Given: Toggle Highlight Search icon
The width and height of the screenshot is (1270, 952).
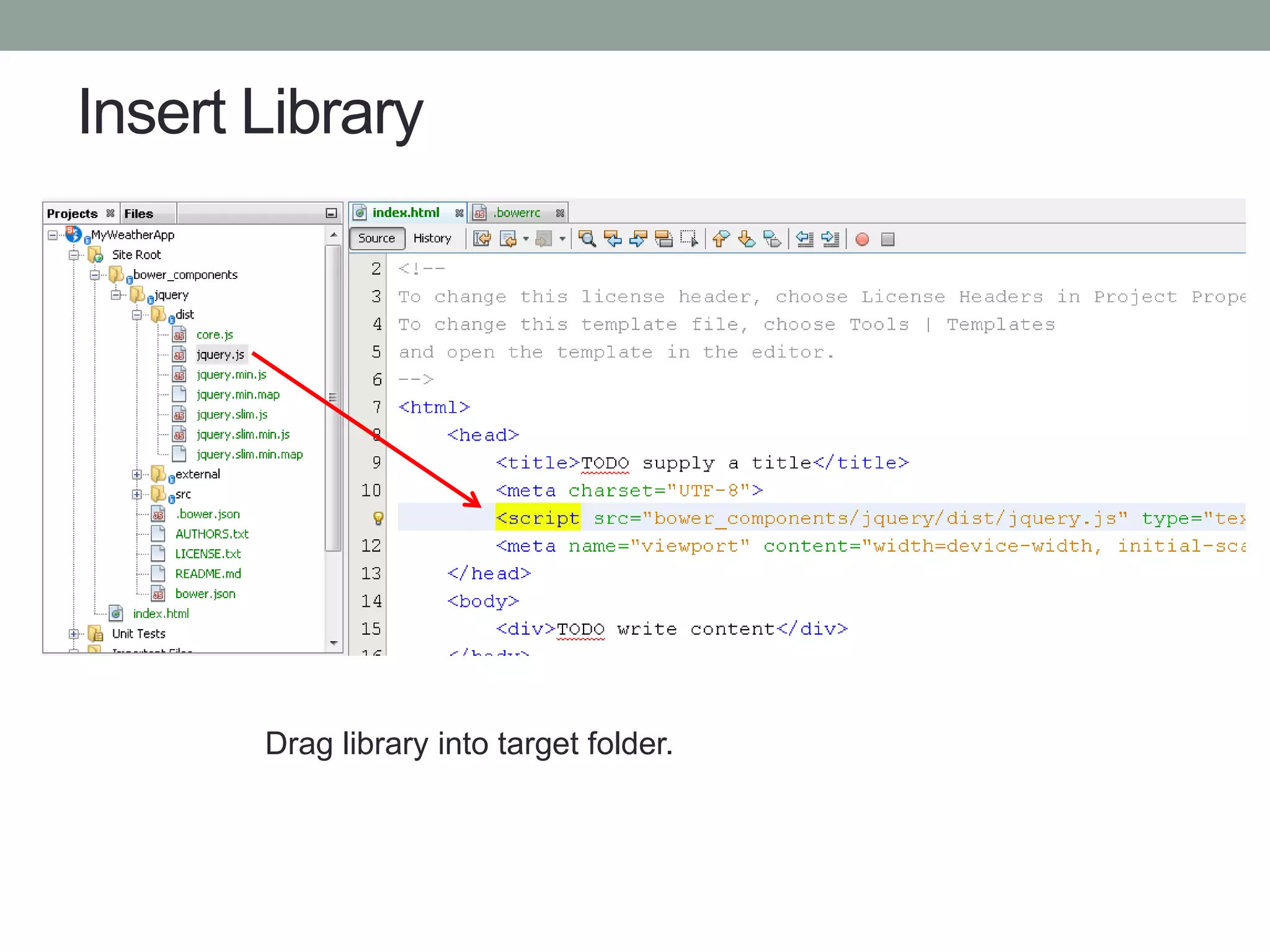Looking at the screenshot, I should point(664,239).
